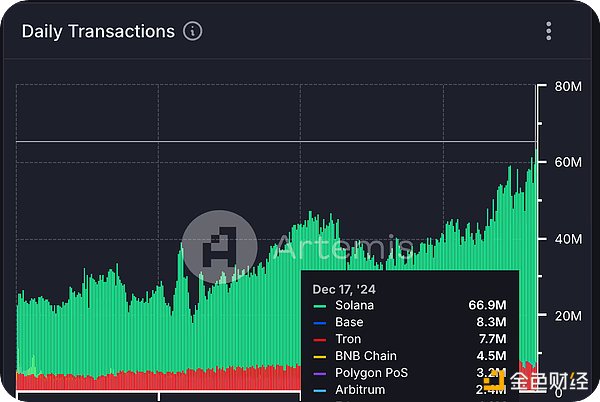Click the Arbitrum legend color marker

(320, 389)
